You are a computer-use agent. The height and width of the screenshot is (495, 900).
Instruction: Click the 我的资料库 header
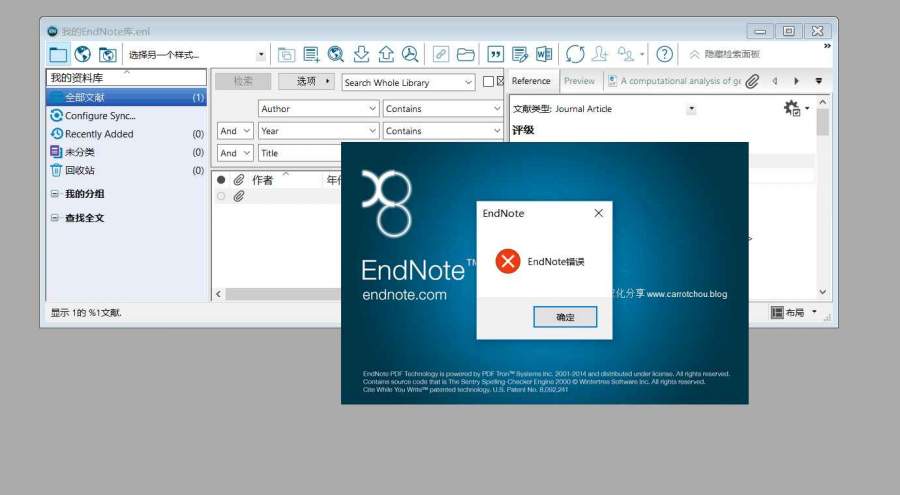pos(126,78)
